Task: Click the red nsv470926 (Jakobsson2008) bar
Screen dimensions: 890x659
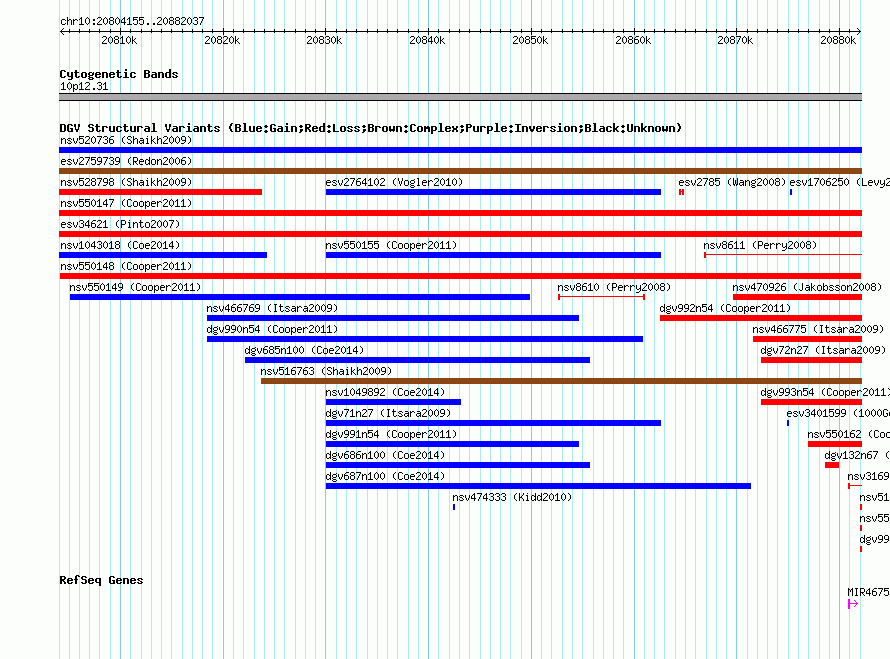Action: (x=797, y=297)
